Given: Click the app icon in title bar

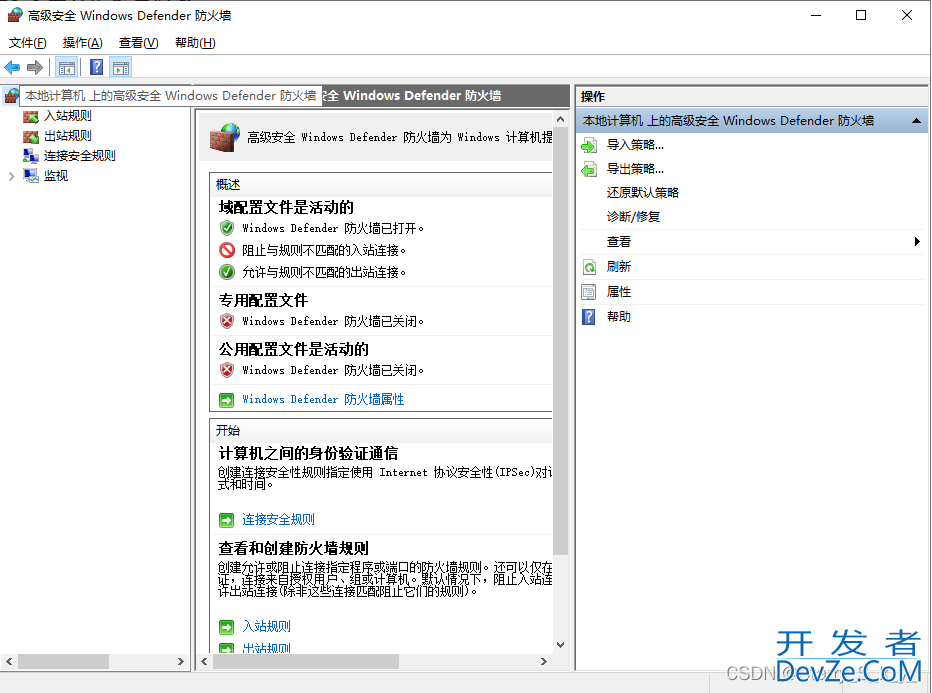Looking at the screenshot, I should (15, 15).
